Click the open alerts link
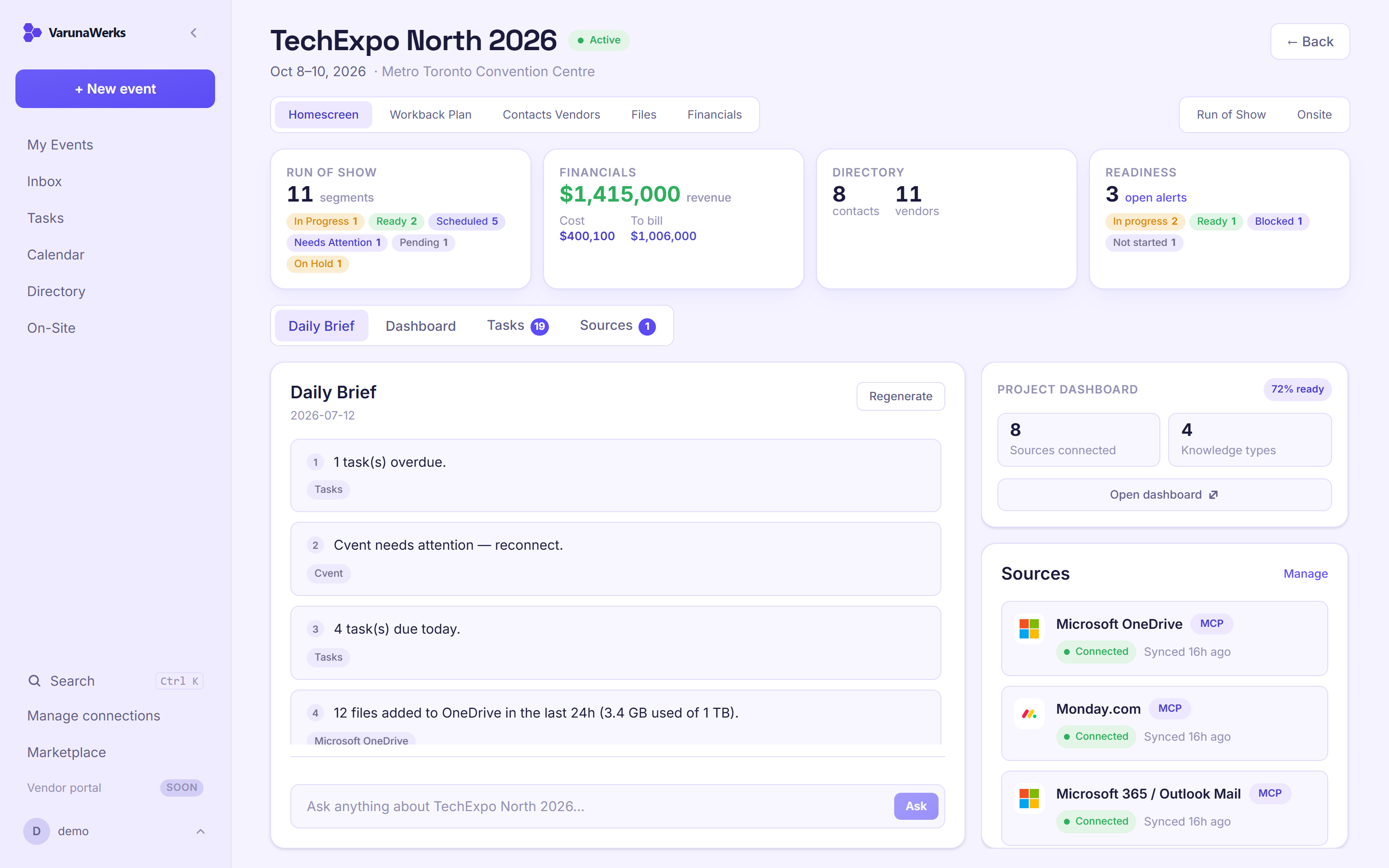This screenshot has height=868, width=1389. pyautogui.click(x=1155, y=198)
